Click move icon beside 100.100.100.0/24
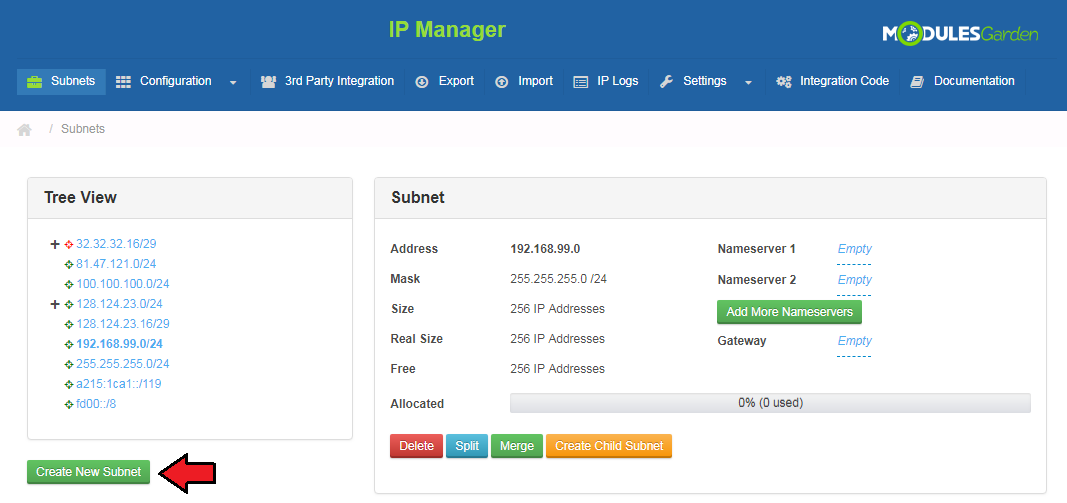 (69, 284)
